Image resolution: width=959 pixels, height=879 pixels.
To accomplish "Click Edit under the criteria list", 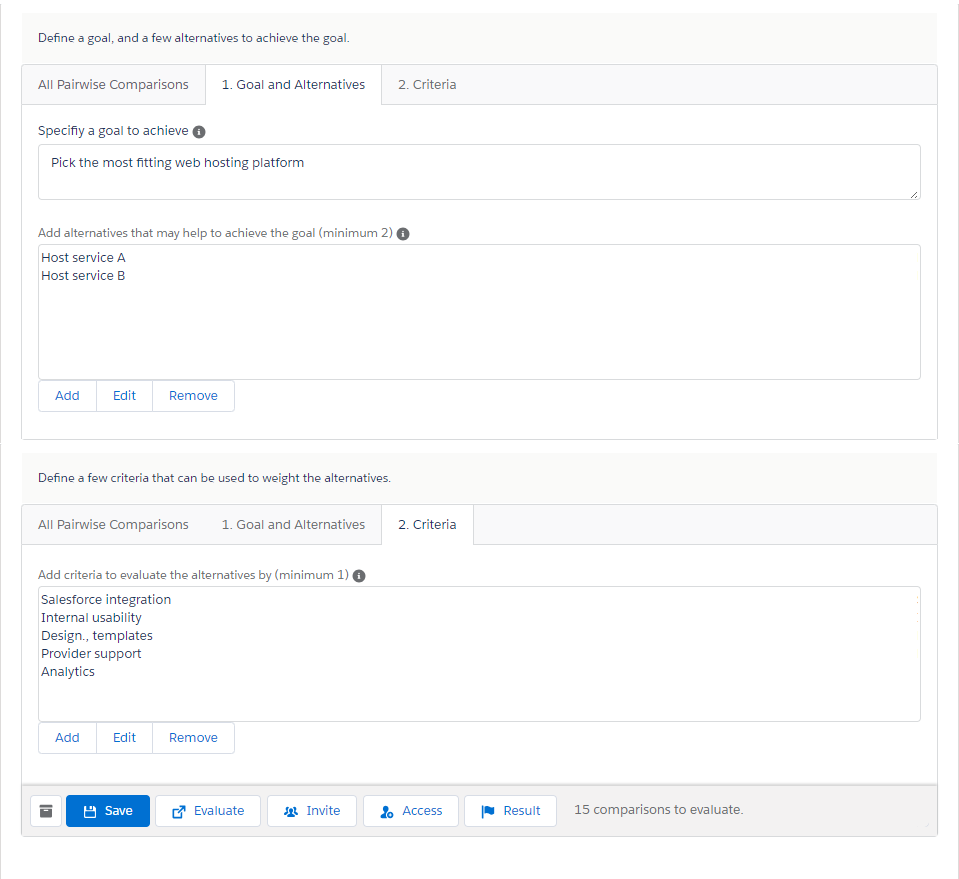I will (124, 738).
